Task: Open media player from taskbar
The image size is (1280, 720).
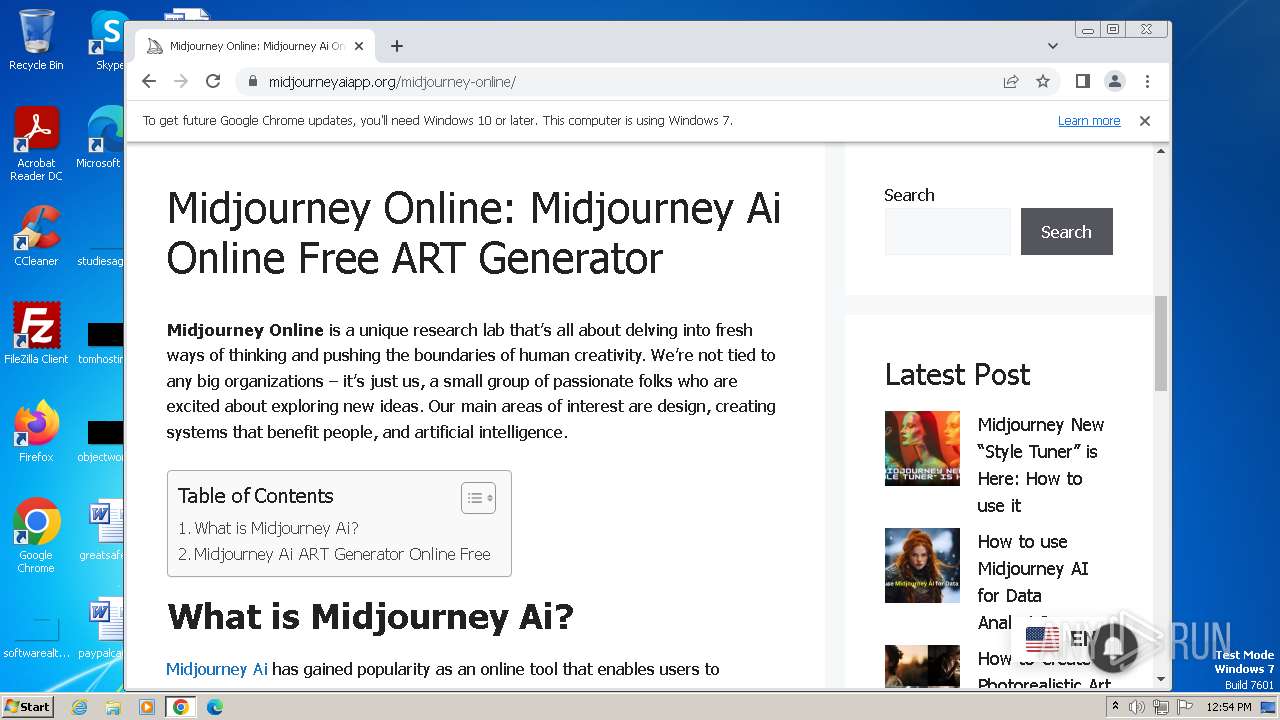Action: coord(147,707)
